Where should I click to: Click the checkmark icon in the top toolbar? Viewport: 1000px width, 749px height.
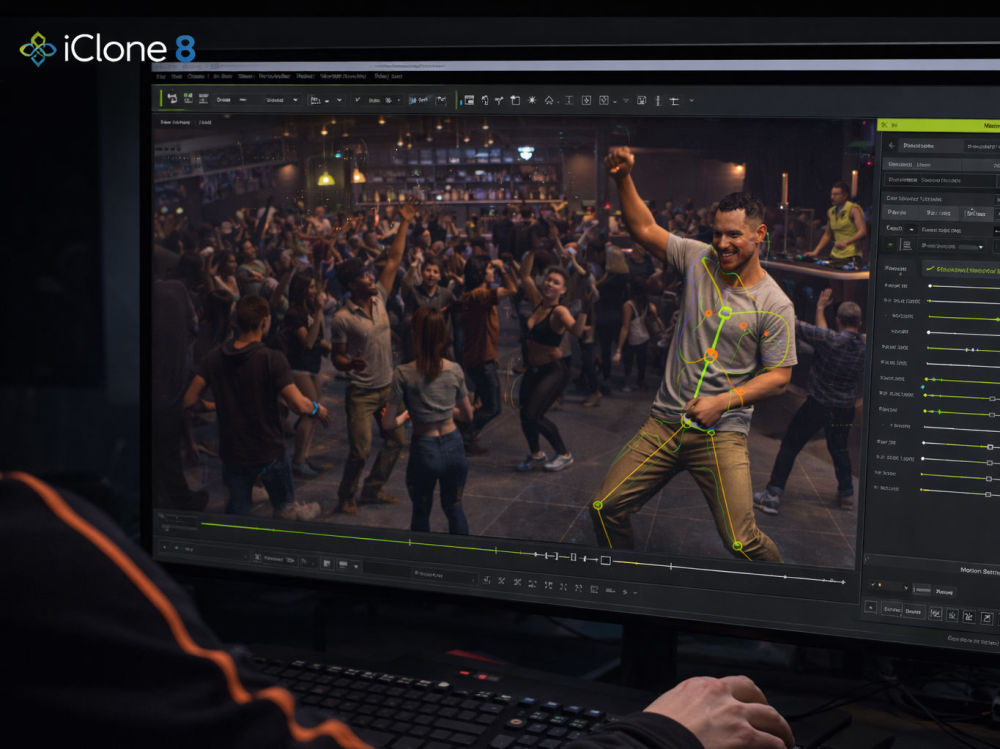357,100
